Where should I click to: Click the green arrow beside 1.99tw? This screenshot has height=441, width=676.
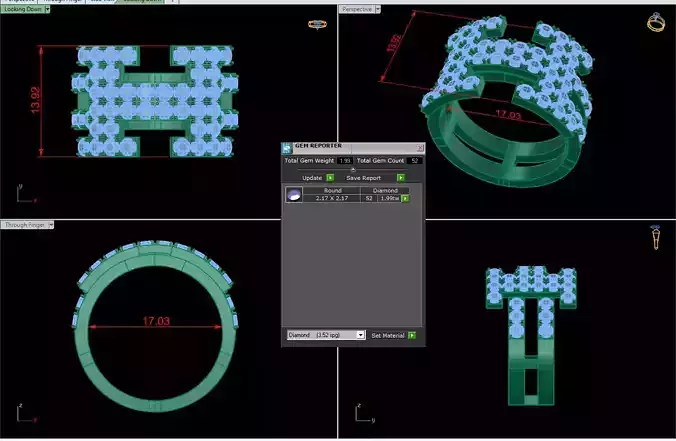tap(405, 198)
